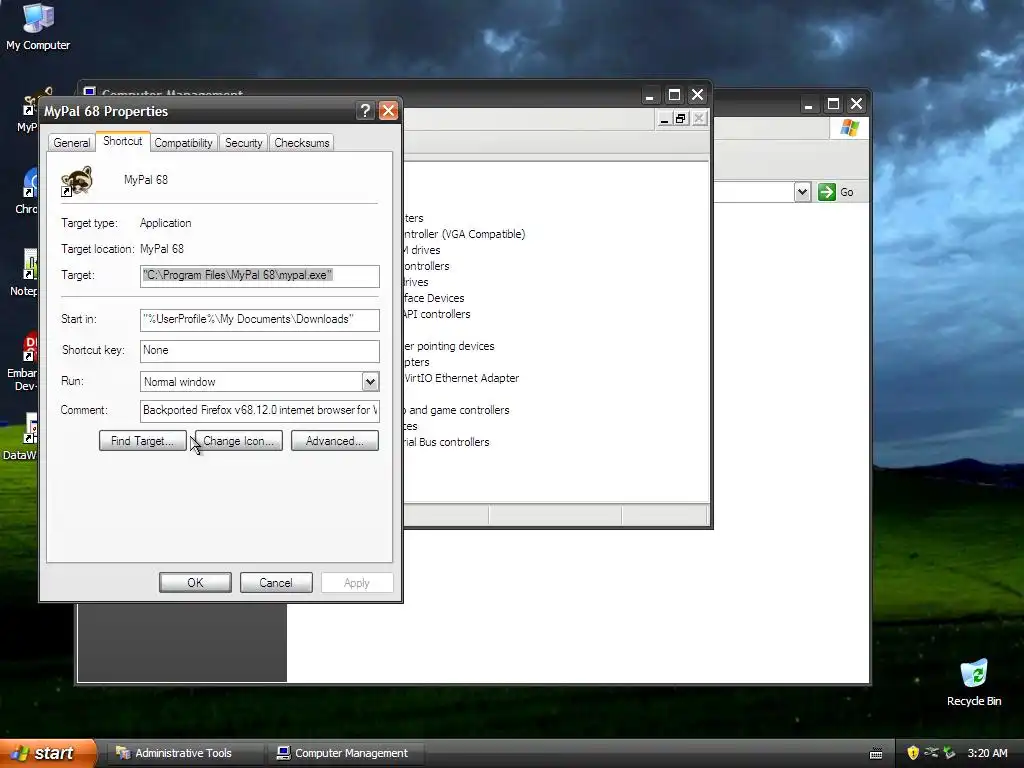Open the Embarcadero Dev desktop shortcut
This screenshot has width=1024, height=768.
pos(22,362)
